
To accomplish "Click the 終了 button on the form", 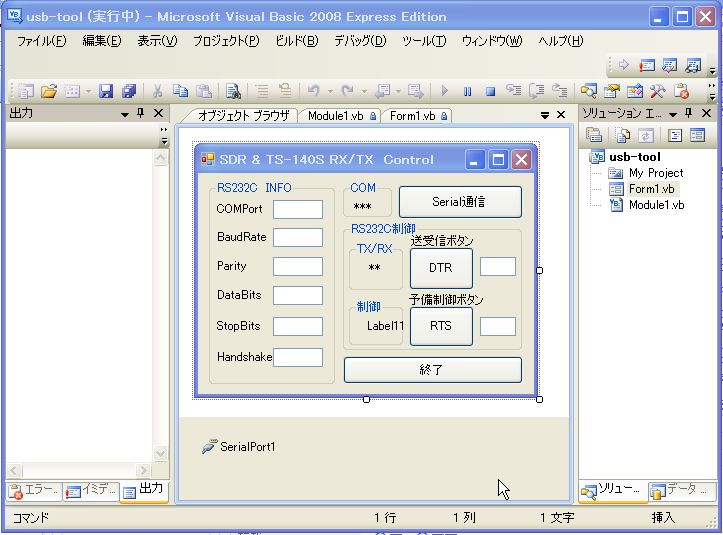I will 433,369.
